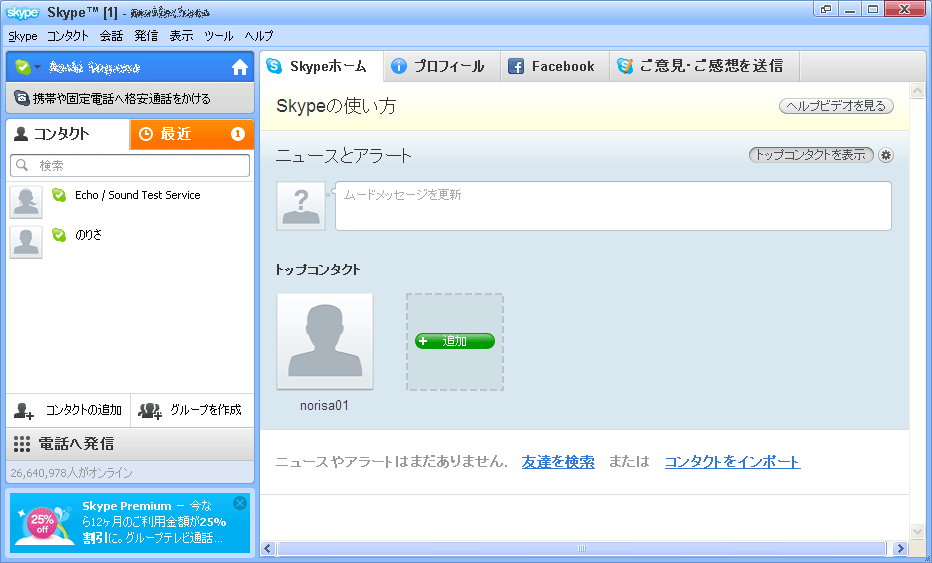Open the ヘルプ menu
This screenshot has height=563, width=932.
click(259, 36)
